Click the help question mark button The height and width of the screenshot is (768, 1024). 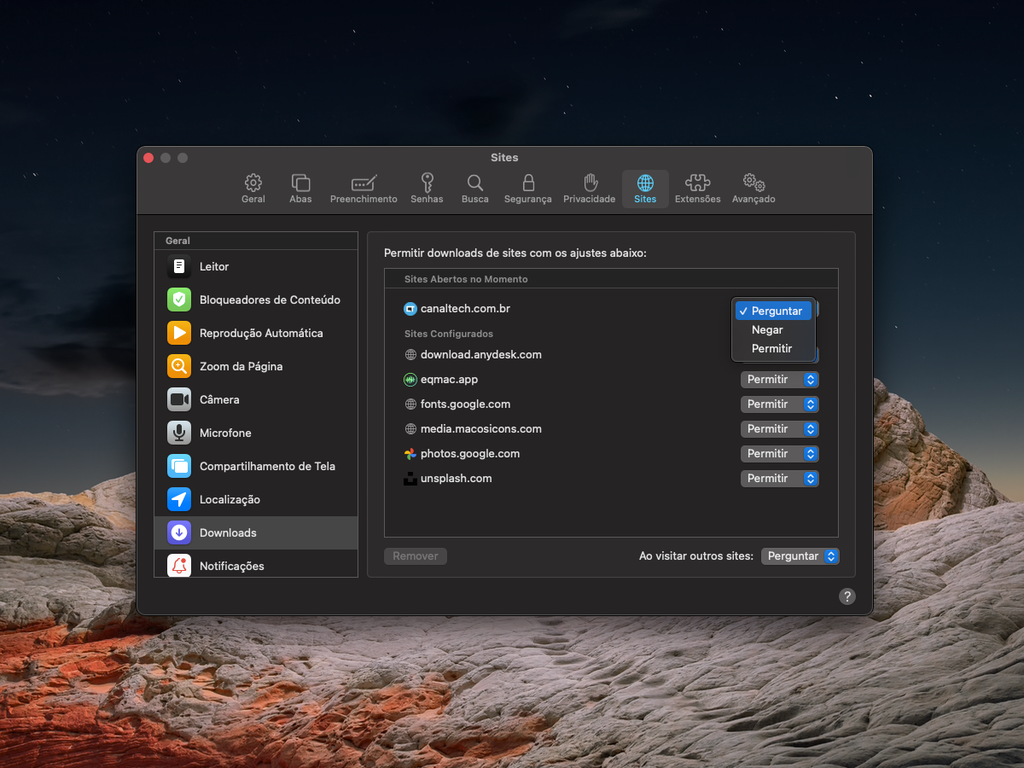[x=847, y=596]
